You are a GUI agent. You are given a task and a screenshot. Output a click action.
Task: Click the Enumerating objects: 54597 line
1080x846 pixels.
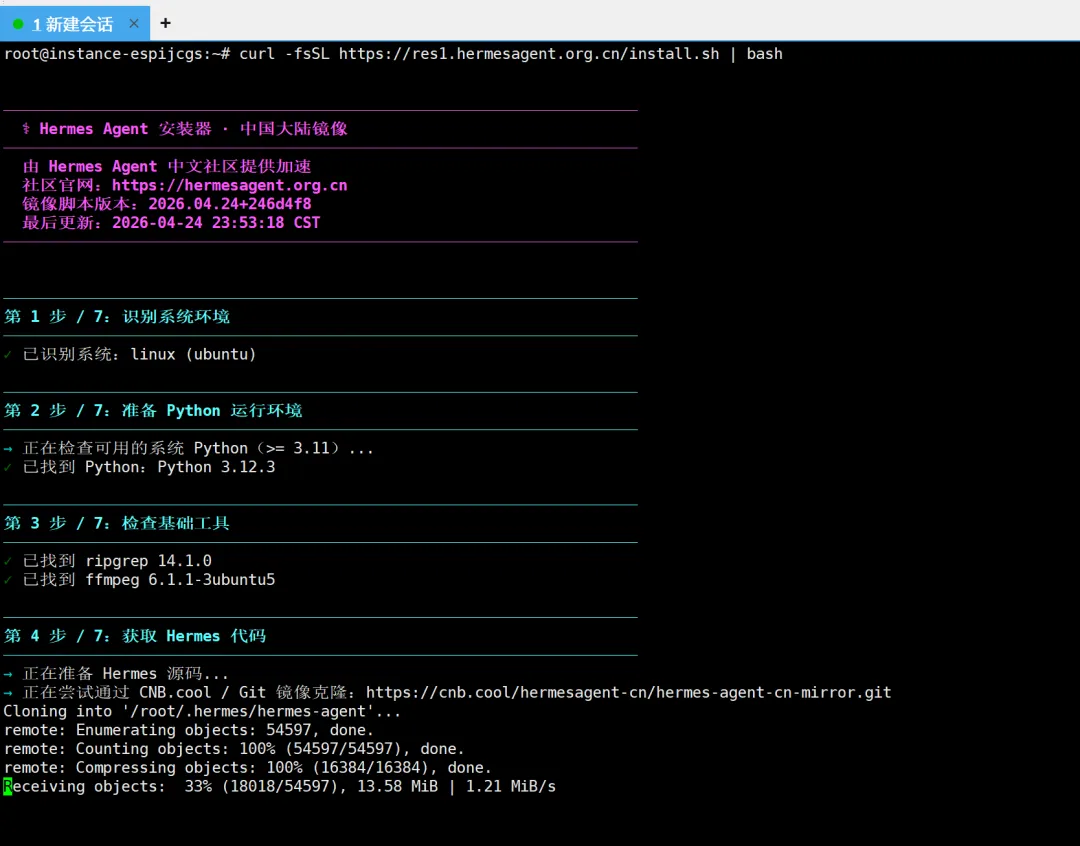coord(189,730)
